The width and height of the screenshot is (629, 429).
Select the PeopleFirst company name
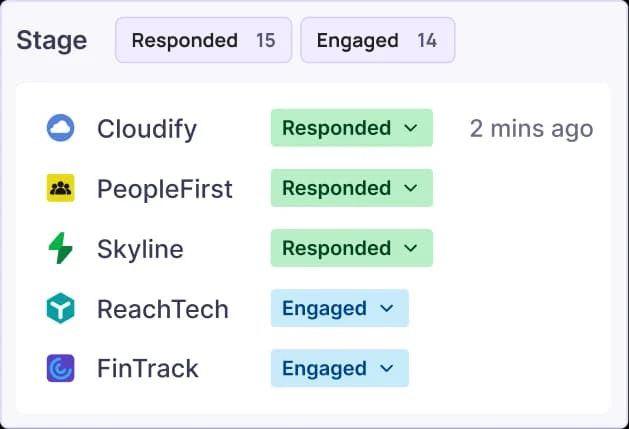pyautogui.click(x=165, y=189)
